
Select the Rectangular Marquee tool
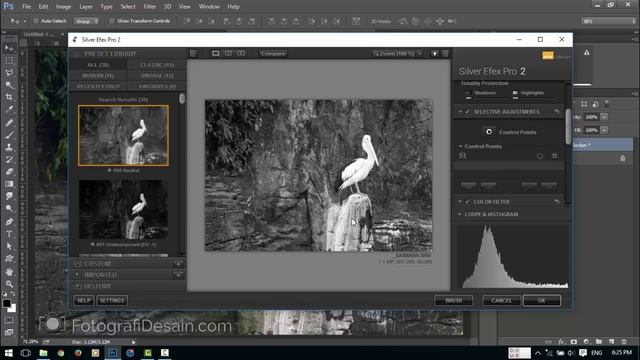[x=9, y=60]
